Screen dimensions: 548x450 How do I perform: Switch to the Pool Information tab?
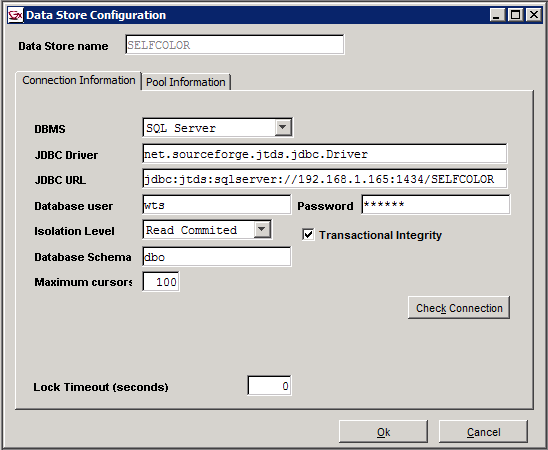[186, 82]
